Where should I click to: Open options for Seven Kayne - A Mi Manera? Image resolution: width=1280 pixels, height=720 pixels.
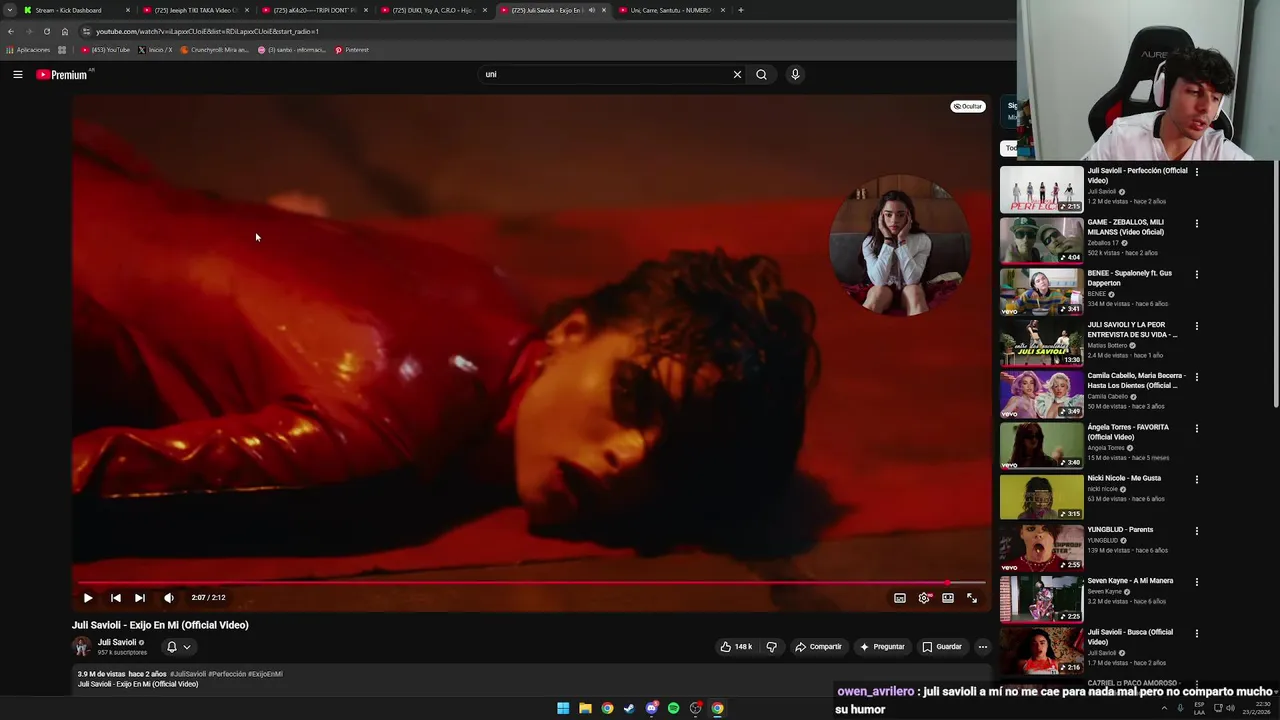[1196, 581]
